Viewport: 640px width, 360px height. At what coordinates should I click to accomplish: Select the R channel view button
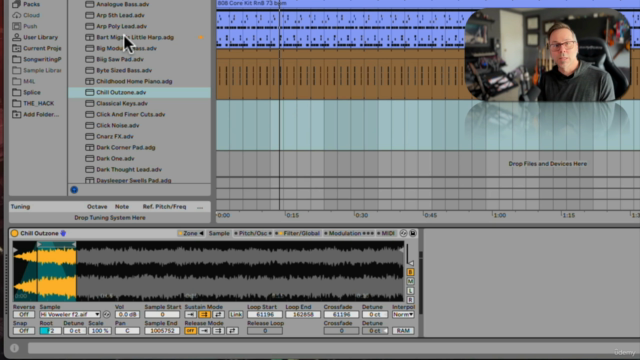pos(411,300)
